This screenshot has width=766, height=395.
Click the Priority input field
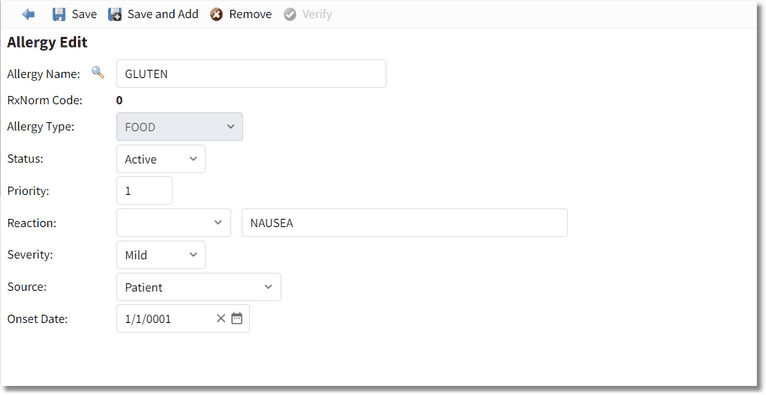tap(144, 190)
